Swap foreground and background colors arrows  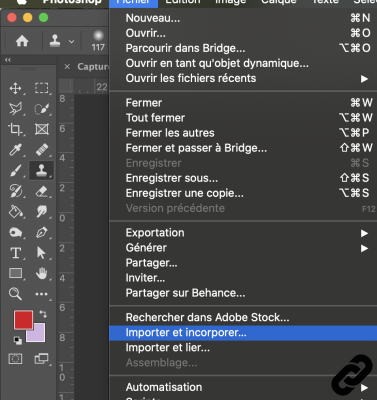tap(43, 314)
